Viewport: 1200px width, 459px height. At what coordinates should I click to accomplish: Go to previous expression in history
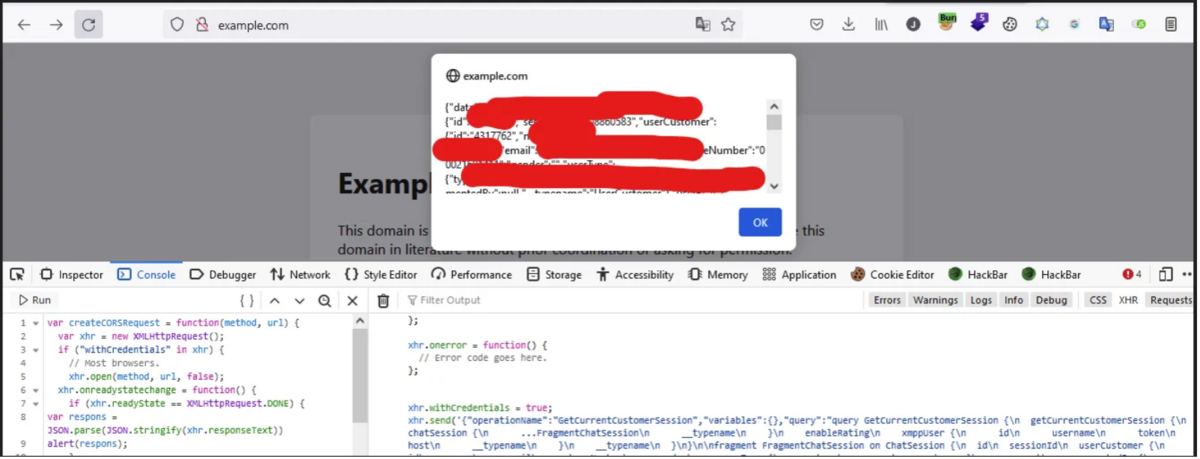(275, 300)
